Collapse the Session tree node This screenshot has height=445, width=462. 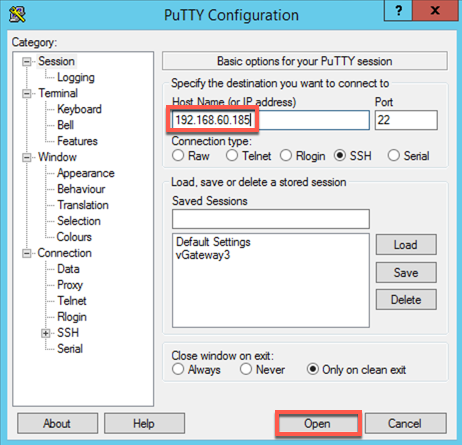(x=26, y=62)
